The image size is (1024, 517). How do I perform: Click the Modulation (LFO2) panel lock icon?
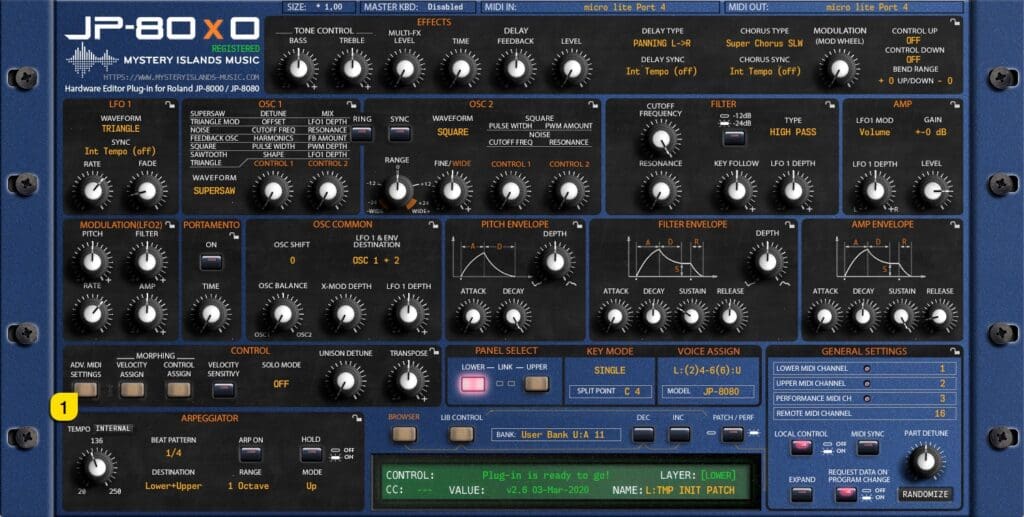170,225
